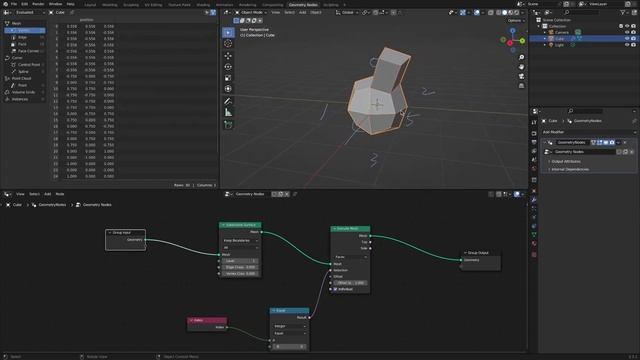Hide the Collection in viewport via eye icon

tap(627, 26)
